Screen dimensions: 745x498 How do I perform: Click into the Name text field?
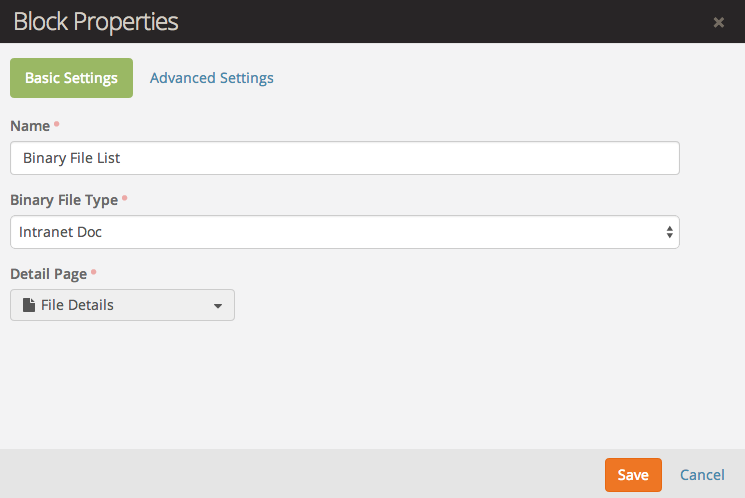344,158
